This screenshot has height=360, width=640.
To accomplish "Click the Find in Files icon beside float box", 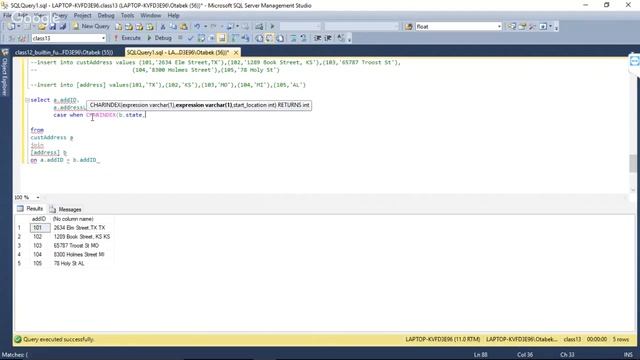I will tap(409, 27).
